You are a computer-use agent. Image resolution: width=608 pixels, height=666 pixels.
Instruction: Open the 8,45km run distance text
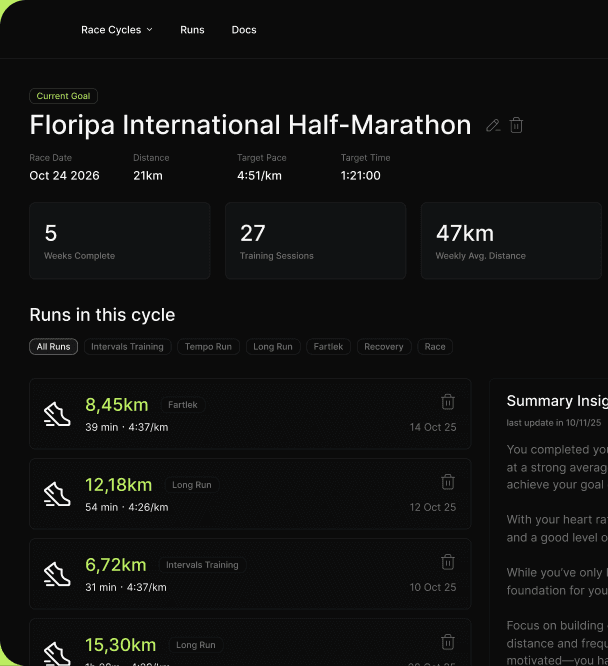[x=117, y=405]
